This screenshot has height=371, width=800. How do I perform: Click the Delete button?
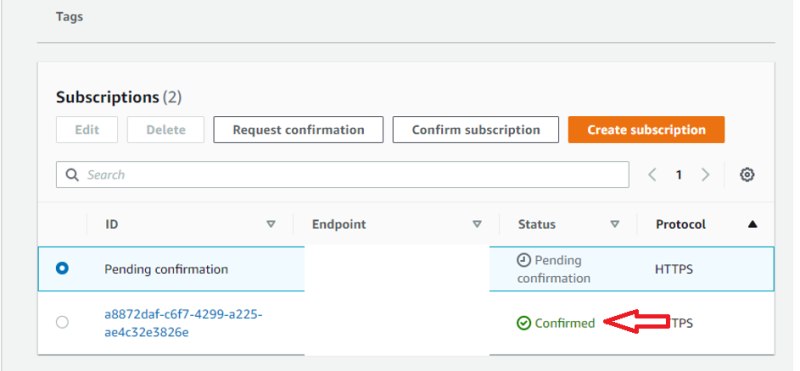pos(166,130)
